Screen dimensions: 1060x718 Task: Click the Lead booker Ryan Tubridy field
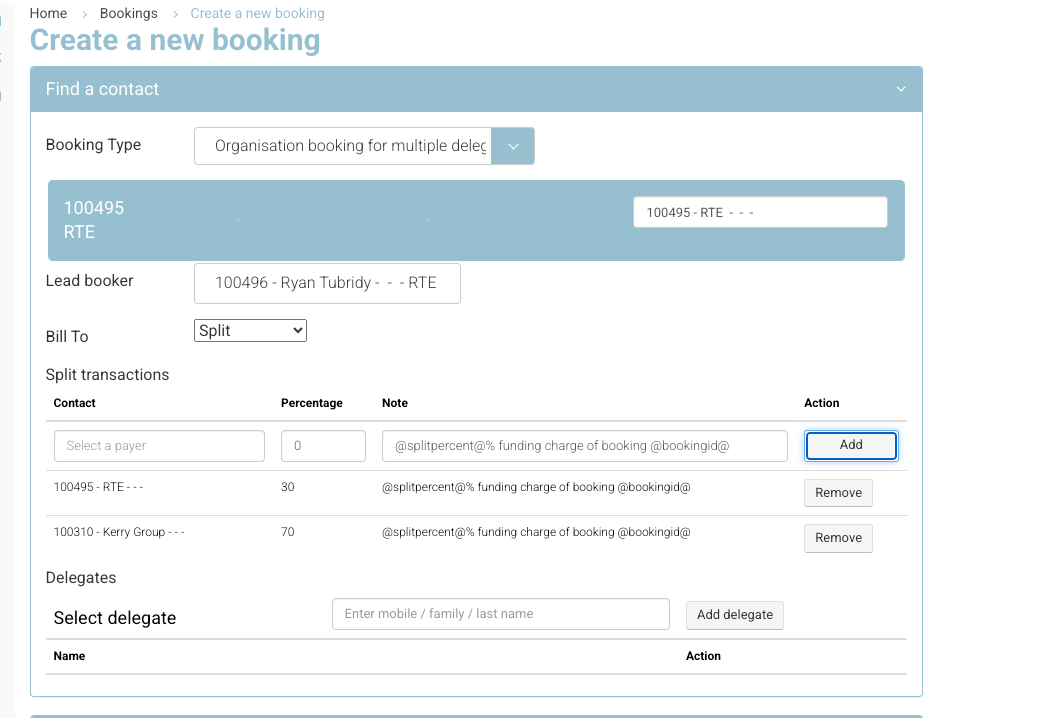(327, 283)
